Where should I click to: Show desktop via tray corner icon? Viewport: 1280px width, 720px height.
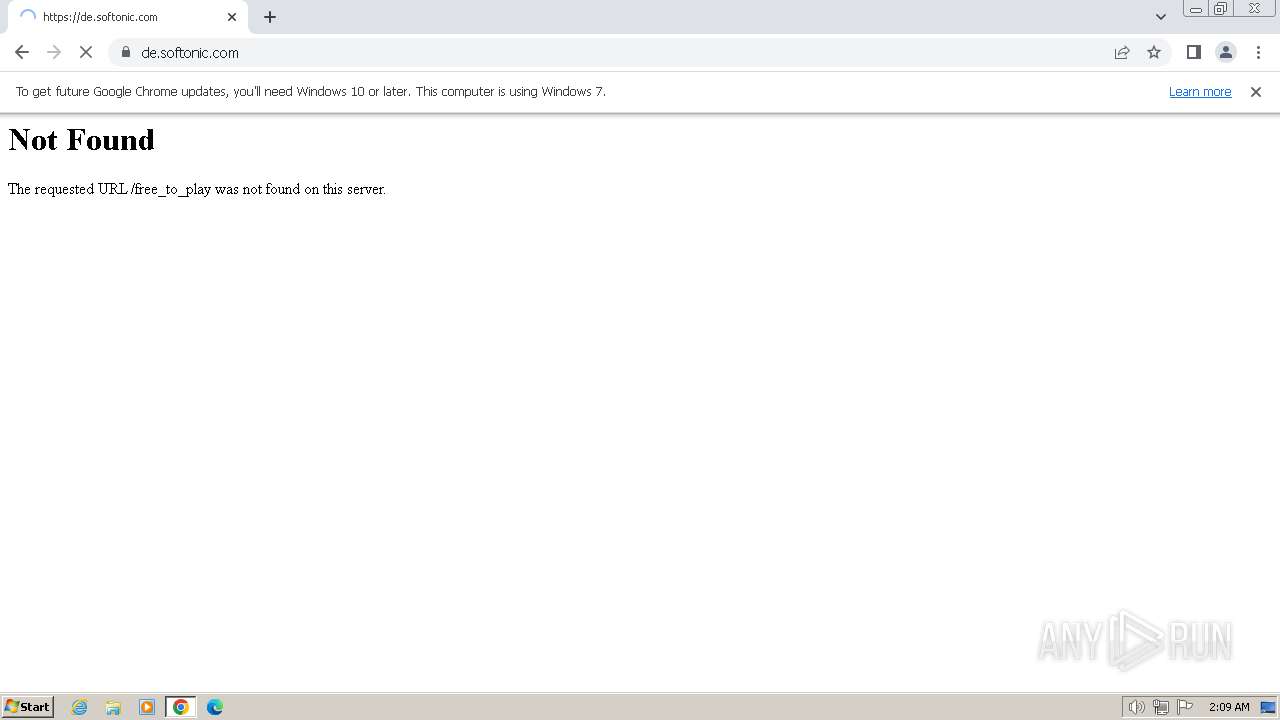coord(1268,707)
